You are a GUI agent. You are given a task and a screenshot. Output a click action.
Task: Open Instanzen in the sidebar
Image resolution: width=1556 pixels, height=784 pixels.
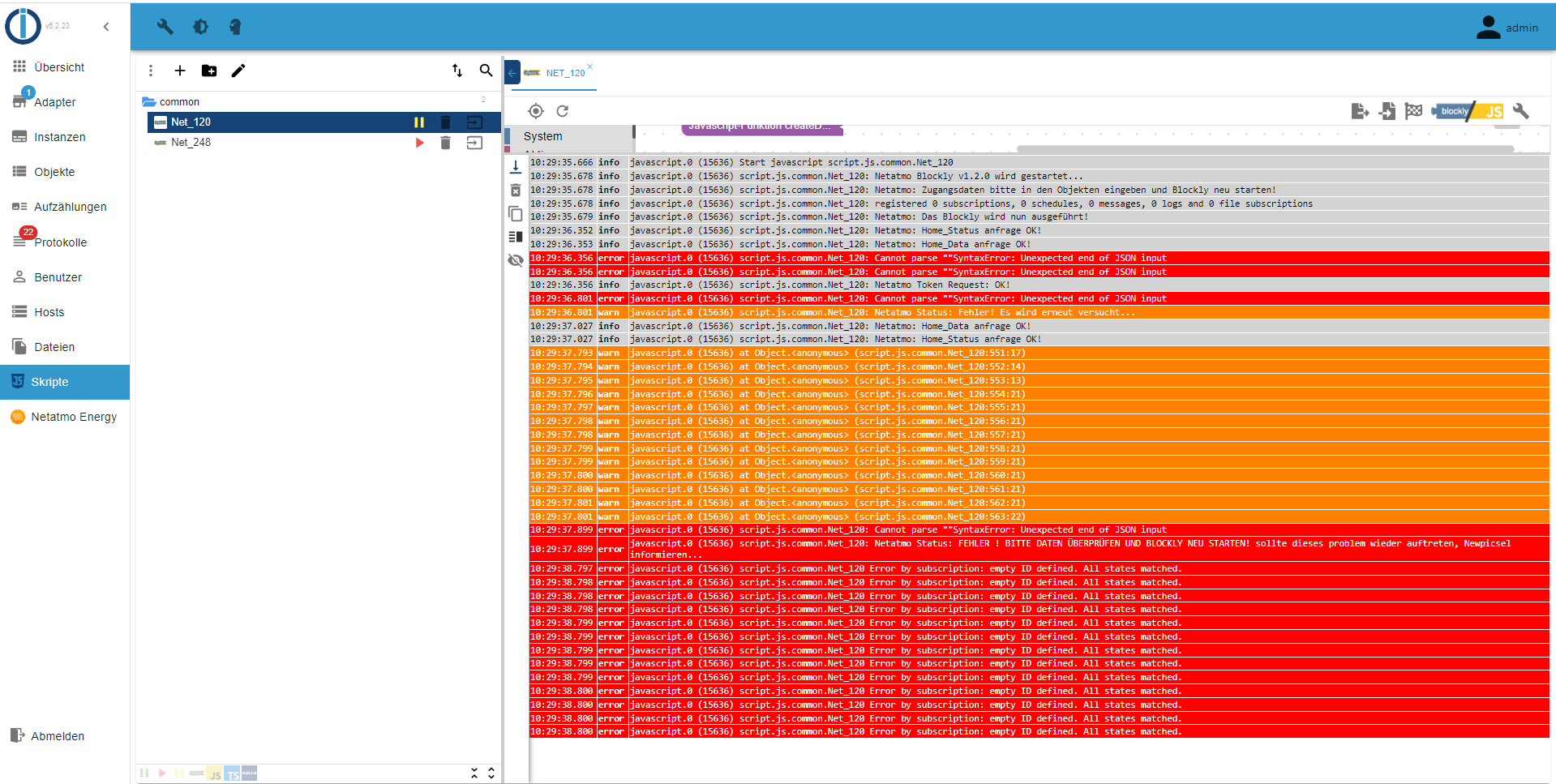coord(65,137)
